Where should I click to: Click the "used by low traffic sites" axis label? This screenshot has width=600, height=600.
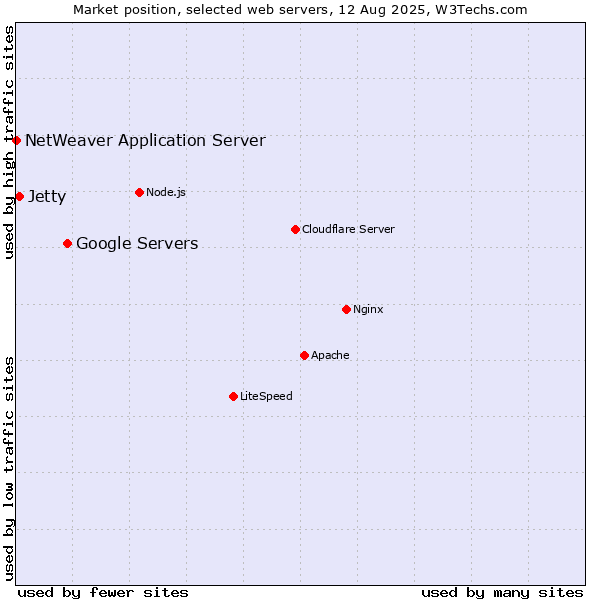[8, 469]
